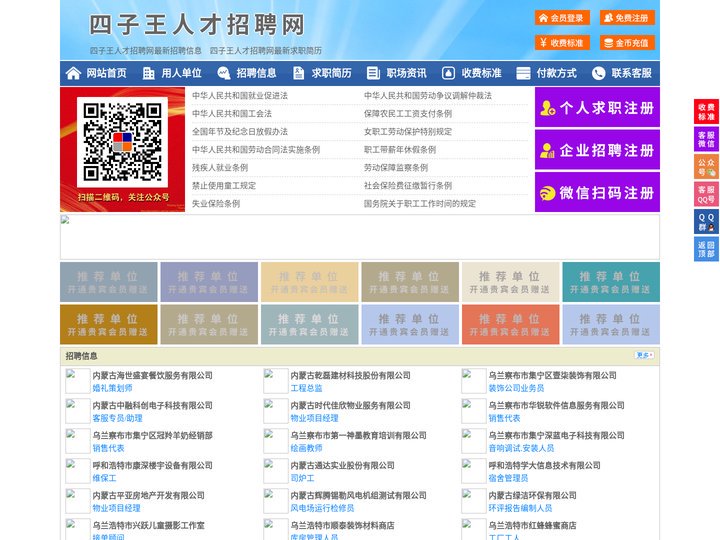Click the purple 客服微信 sidebar icon
Image resolution: width=720 pixels, height=540 pixels.
[x=706, y=139]
